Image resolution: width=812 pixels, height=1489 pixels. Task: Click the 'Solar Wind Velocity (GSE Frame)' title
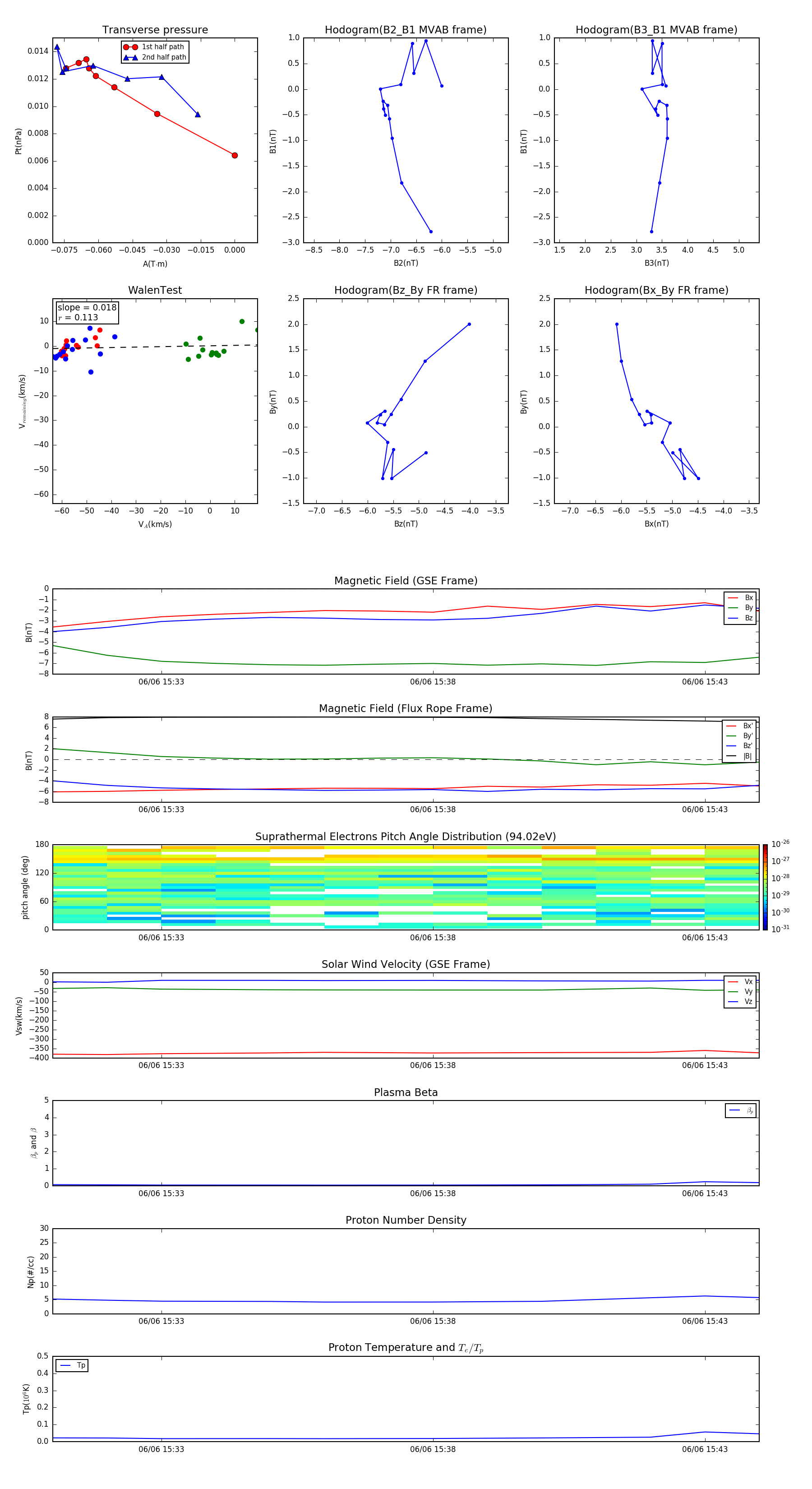pyautogui.click(x=406, y=964)
